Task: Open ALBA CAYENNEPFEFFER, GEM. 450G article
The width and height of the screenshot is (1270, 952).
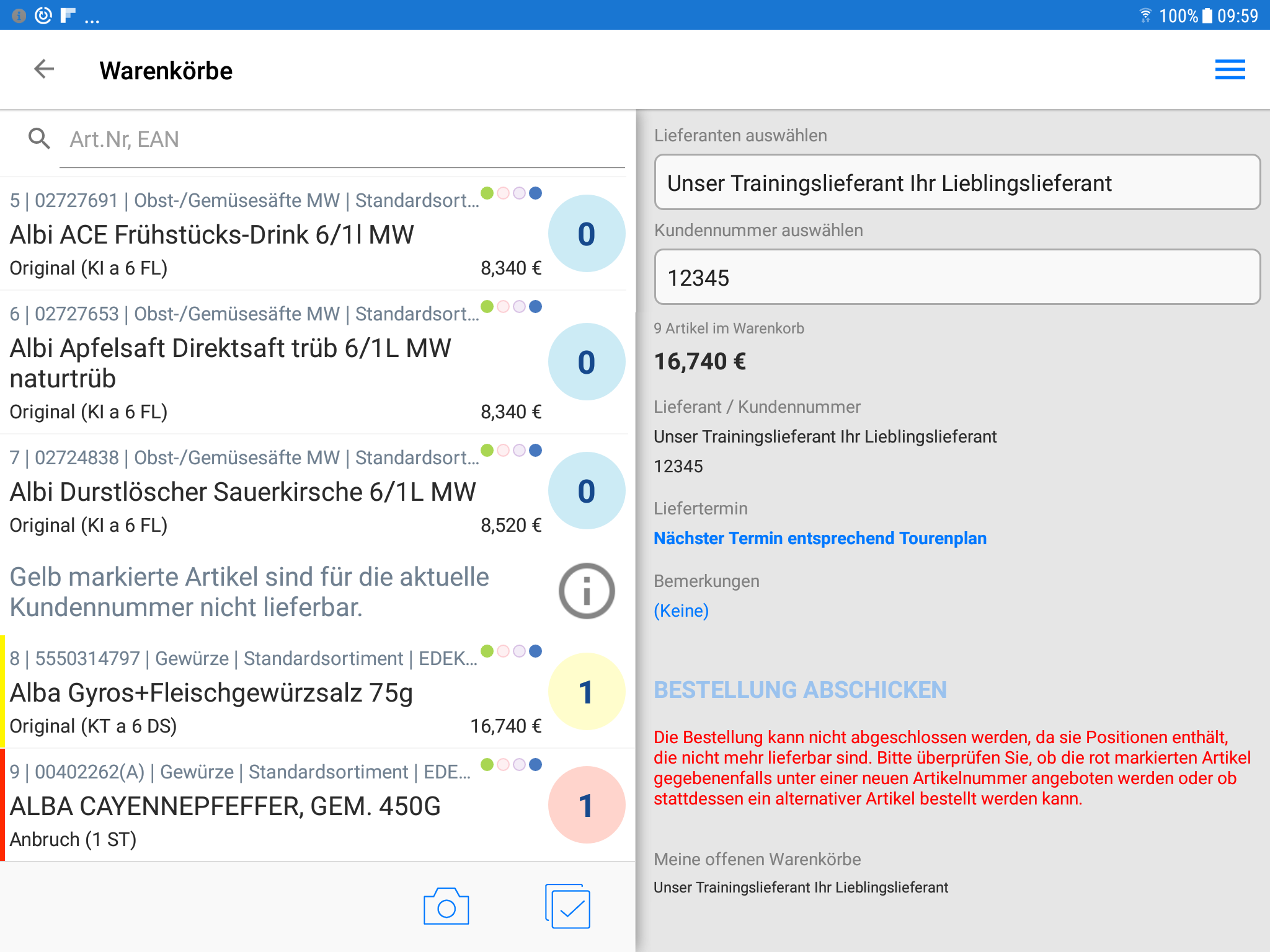Action: (x=226, y=806)
